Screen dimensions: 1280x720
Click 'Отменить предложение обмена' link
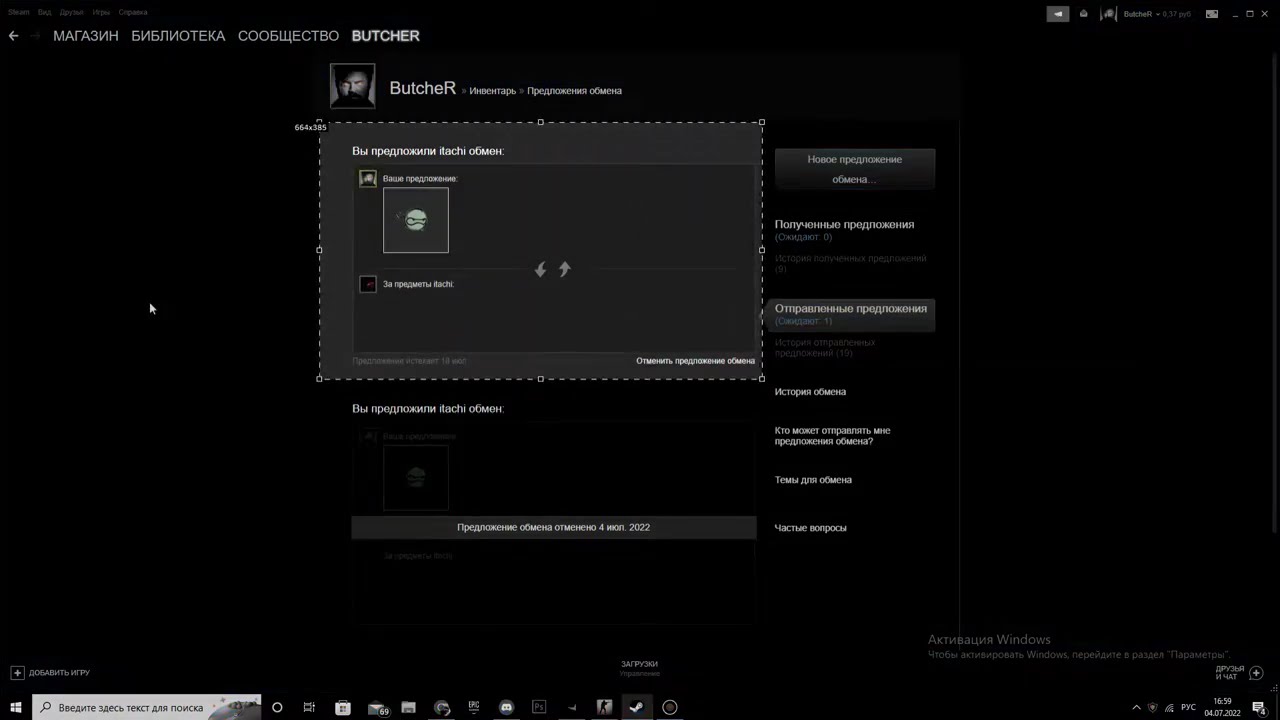(695, 361)
